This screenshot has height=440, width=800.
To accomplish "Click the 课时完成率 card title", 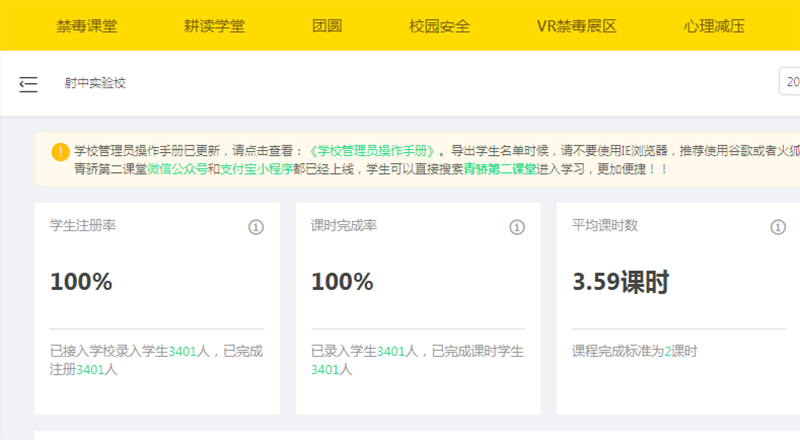I will 344,225.
